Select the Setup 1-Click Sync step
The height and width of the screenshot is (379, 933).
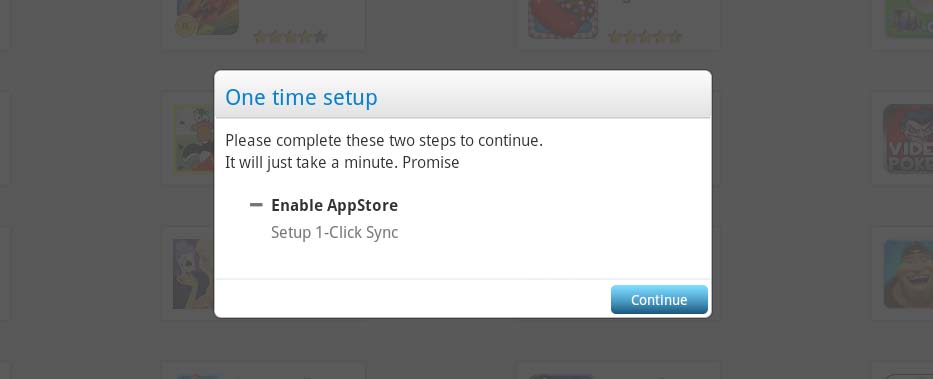click(334, 232)
